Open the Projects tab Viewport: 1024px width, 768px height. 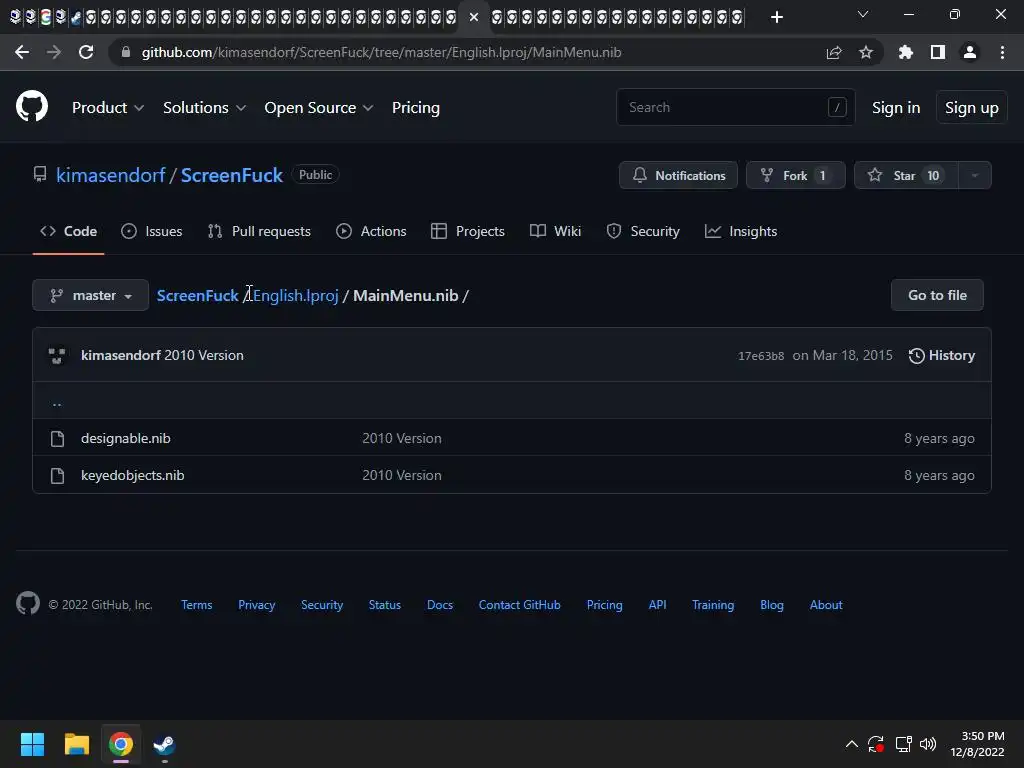click(x=468, y=231)
